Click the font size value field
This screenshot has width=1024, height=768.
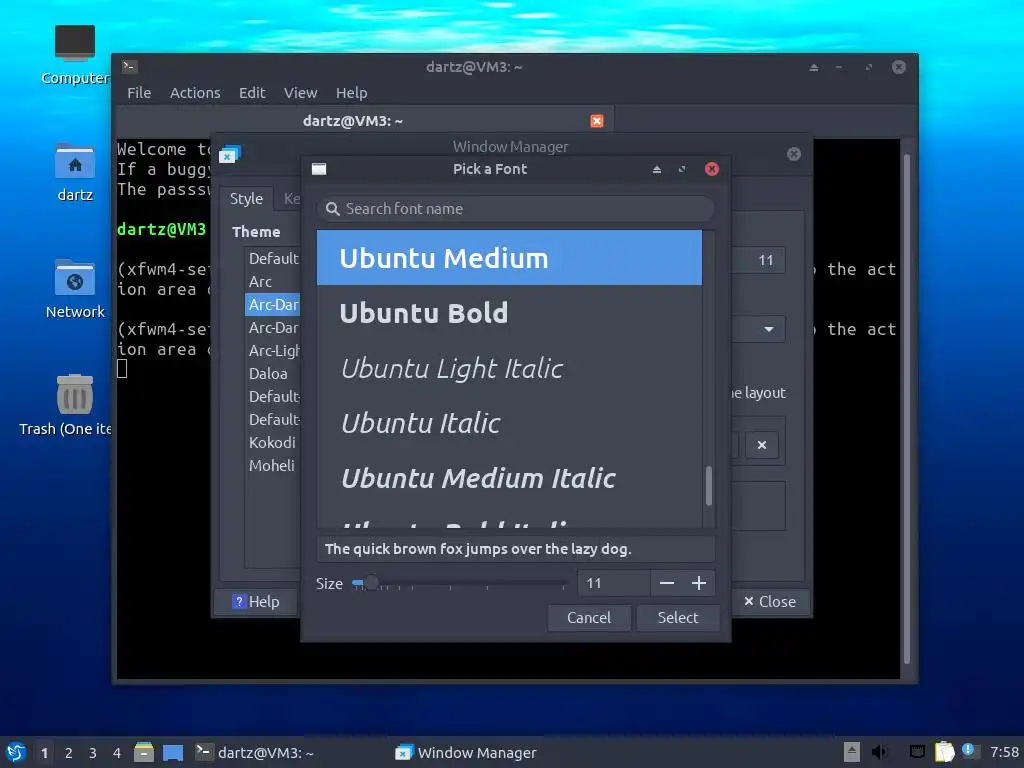coord(614,583)
